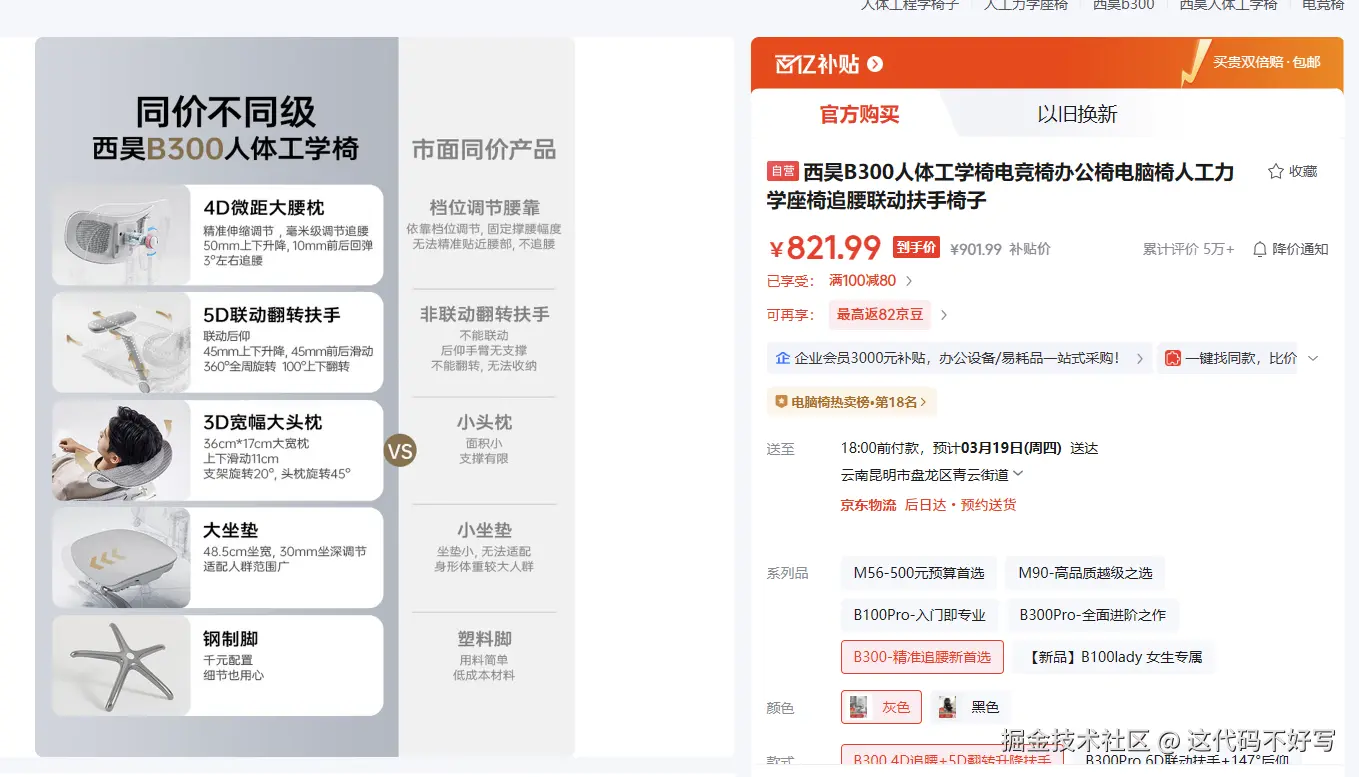Open 百亿补贴 via its arrow icon
The width and height of the screenshot is (1359, 777).
tap(876, 62)
